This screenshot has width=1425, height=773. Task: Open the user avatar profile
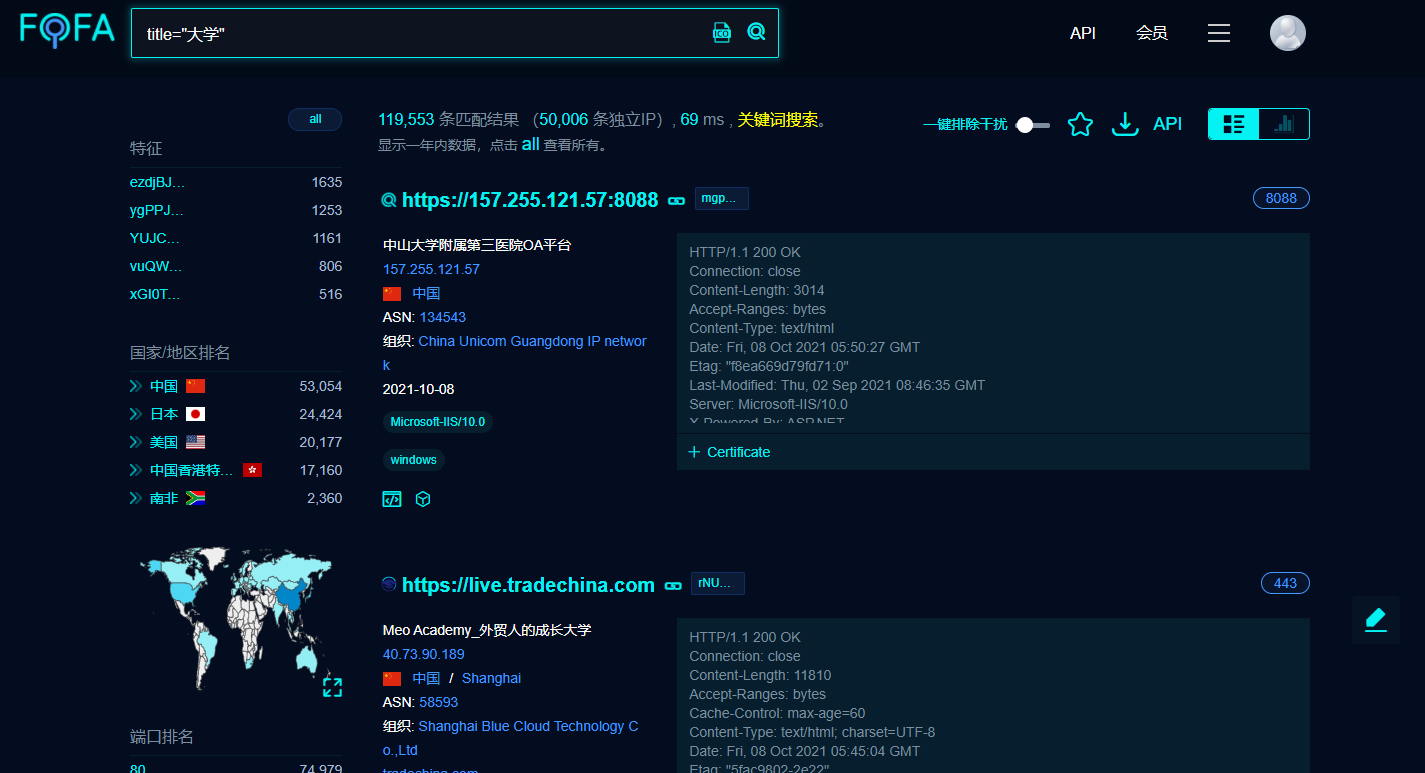tap(1288, 33)
